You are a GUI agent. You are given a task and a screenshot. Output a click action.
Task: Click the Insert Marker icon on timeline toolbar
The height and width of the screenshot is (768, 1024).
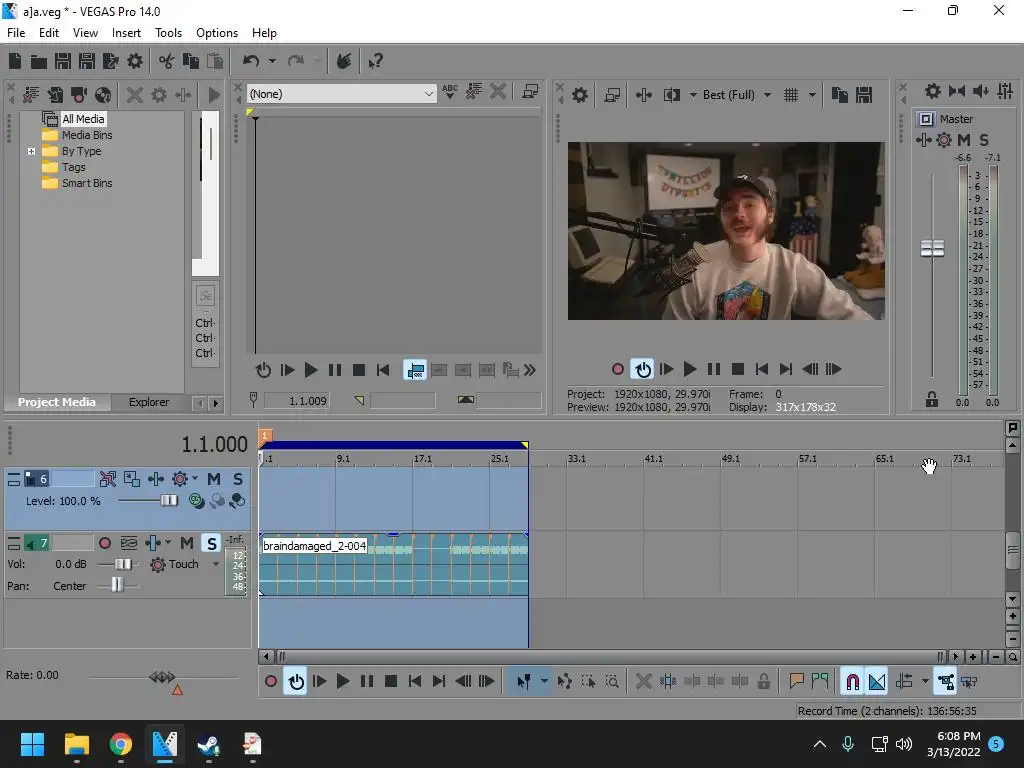(x=797, y=682)
